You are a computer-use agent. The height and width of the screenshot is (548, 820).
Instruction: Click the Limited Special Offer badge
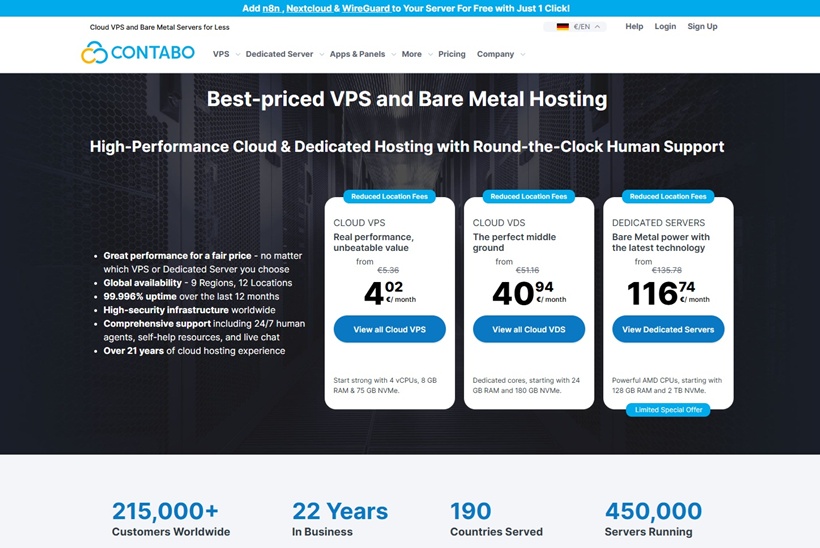(668, 410)
